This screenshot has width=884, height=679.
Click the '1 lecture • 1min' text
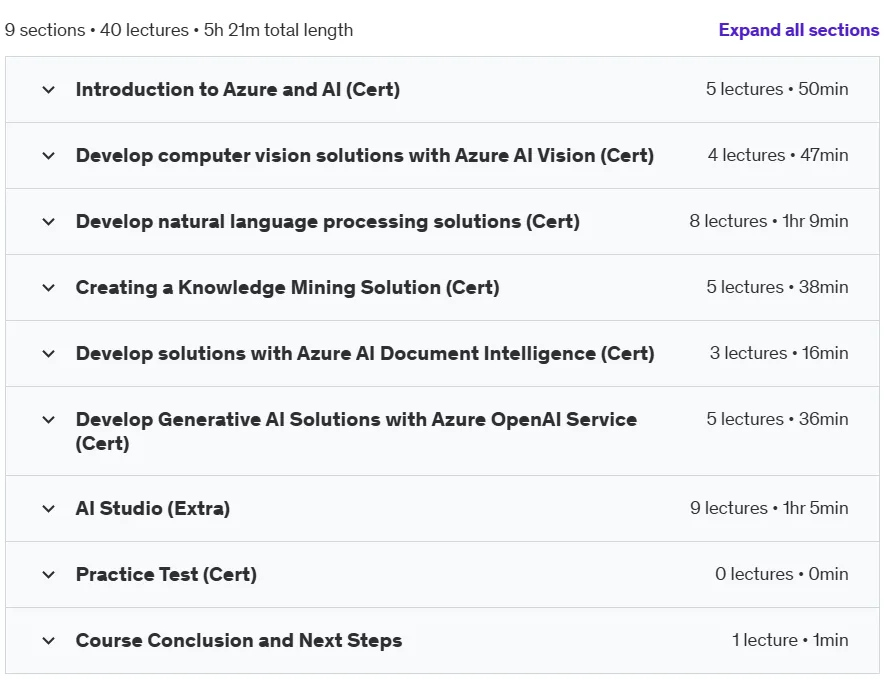tap(790, 640)
